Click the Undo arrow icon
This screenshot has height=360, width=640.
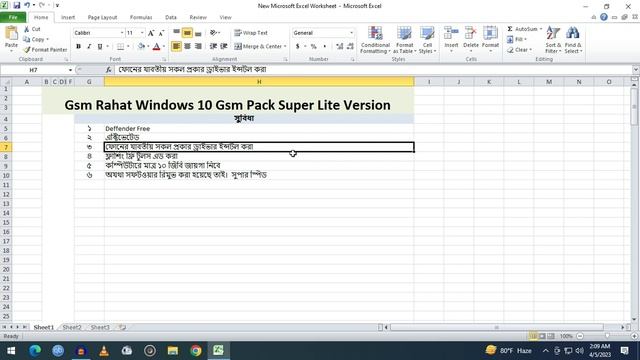[27, 5]
